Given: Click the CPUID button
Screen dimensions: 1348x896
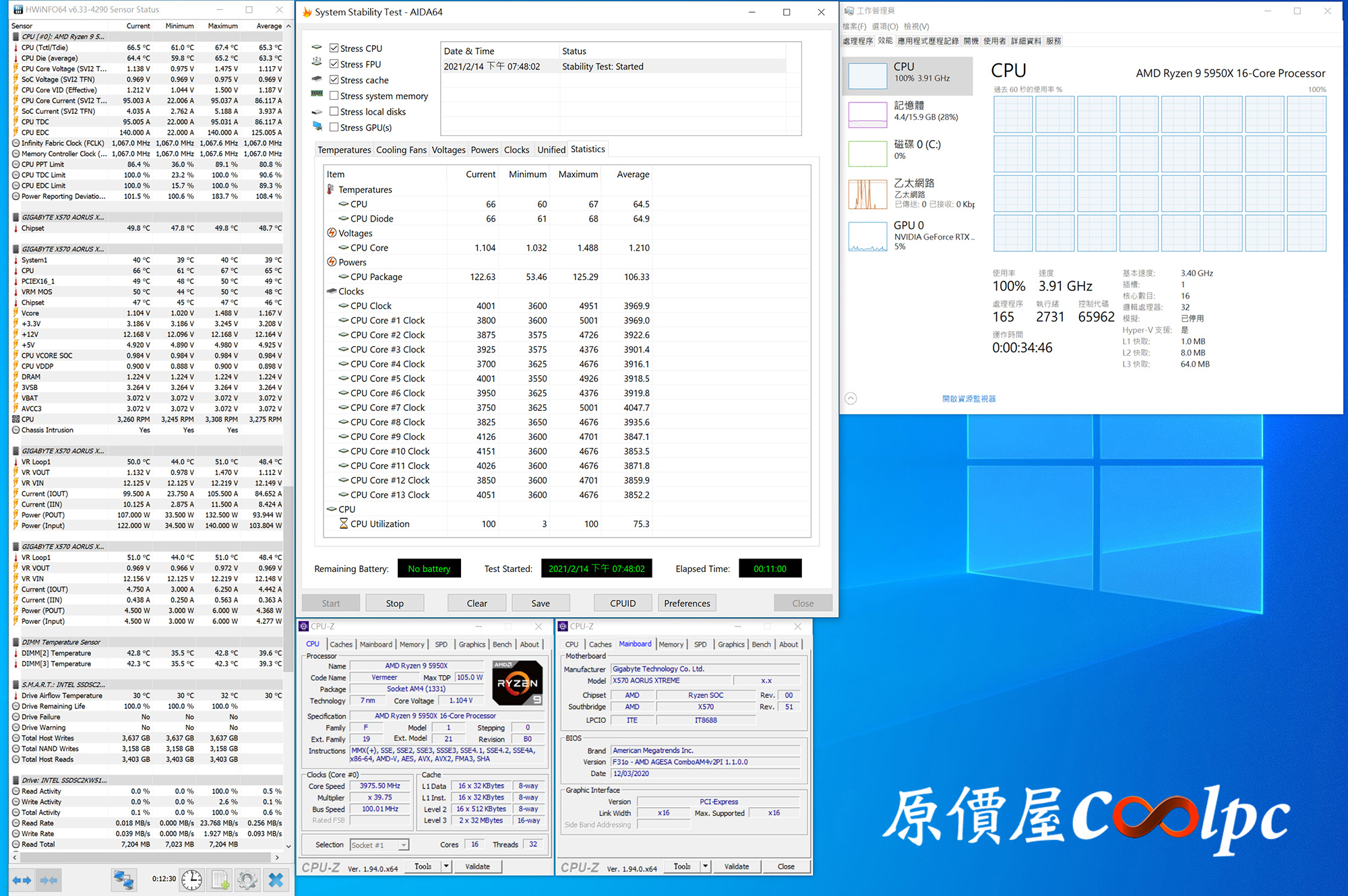Looking at the screenshot, I should coord(623,603).
